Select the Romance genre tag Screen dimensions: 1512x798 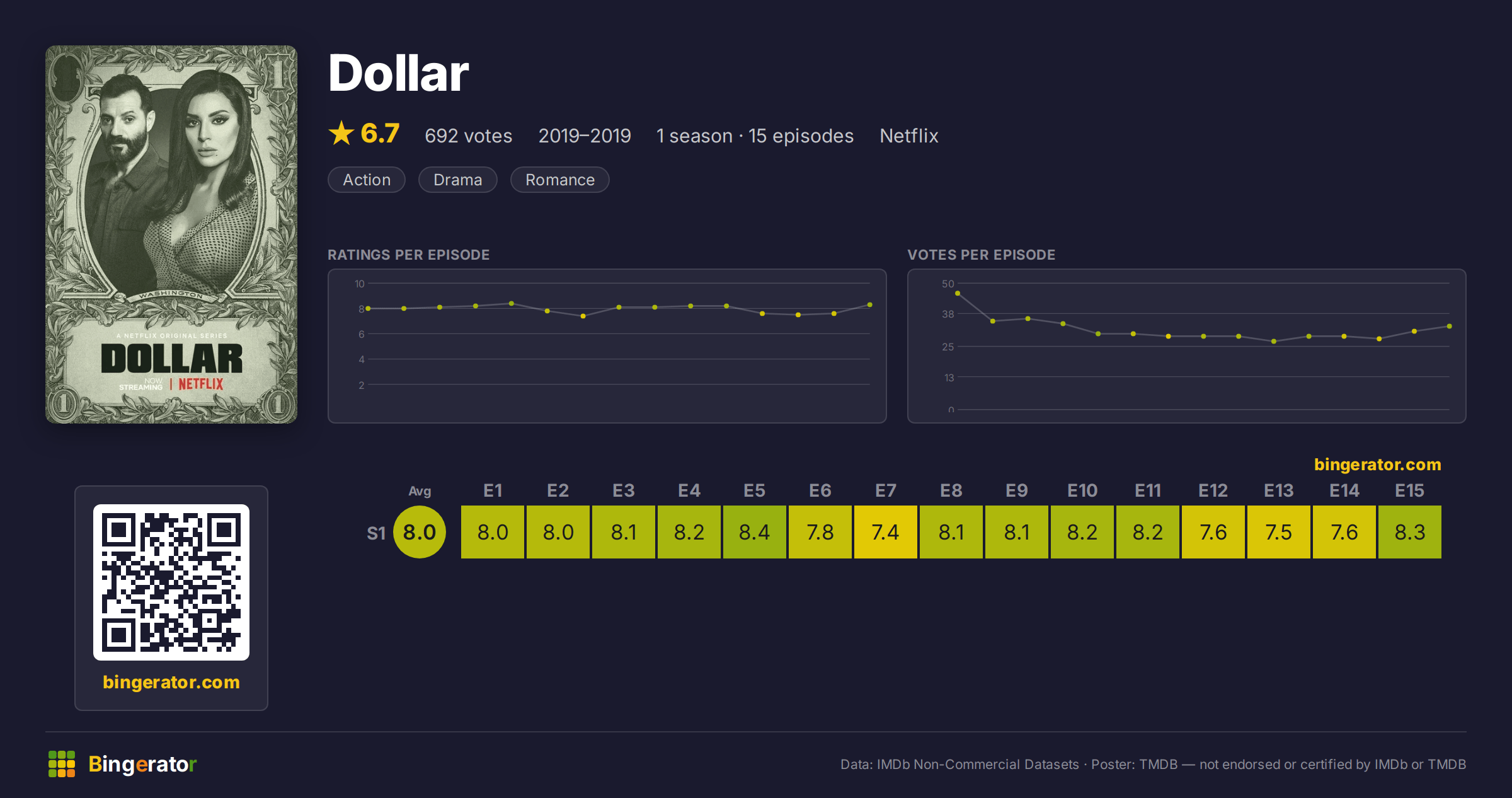(560, 180)
